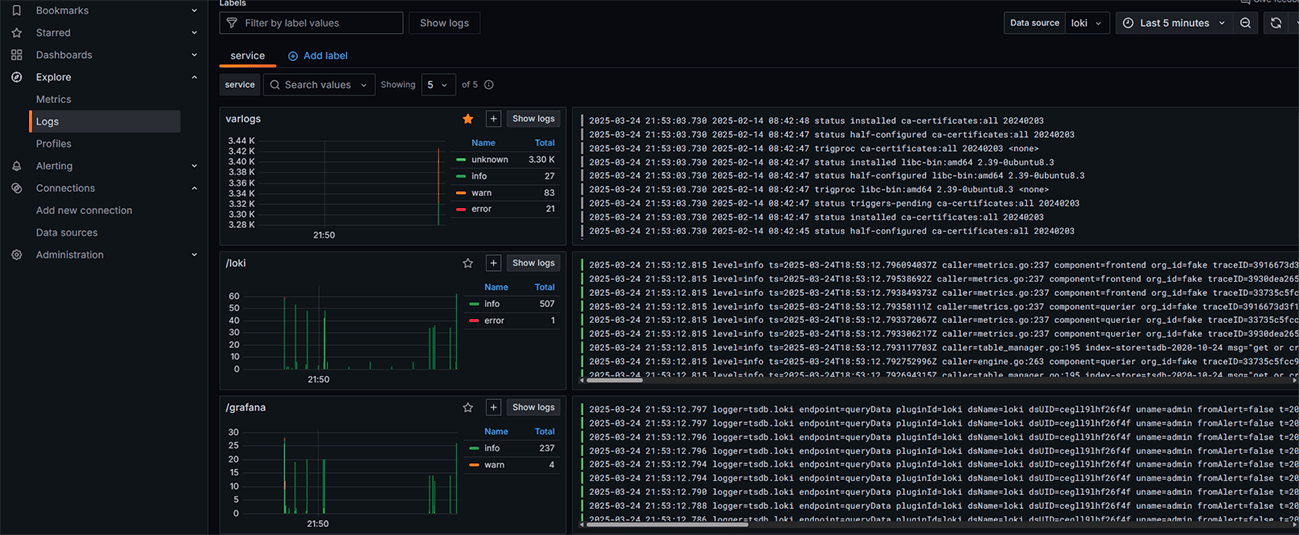This screenshot has height=535, width=1299.
Task: Collapse the Bookmarks section chevron
Action: [x=194, y=10]
